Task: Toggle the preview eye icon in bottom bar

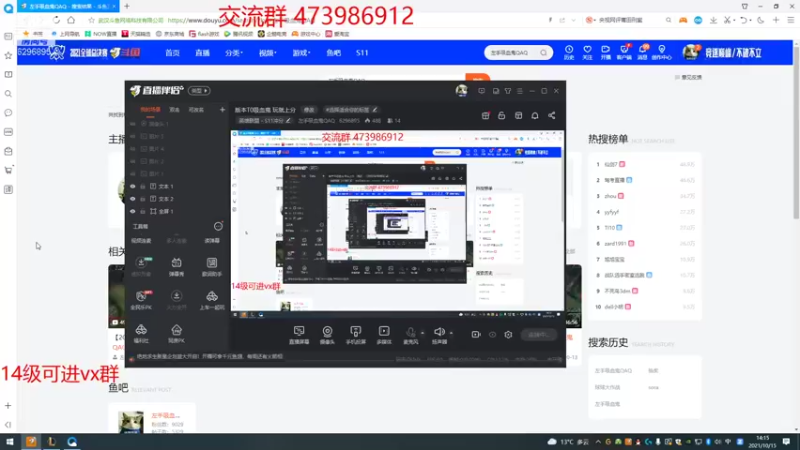Action: pyautogui.click(x=492, y=335)
